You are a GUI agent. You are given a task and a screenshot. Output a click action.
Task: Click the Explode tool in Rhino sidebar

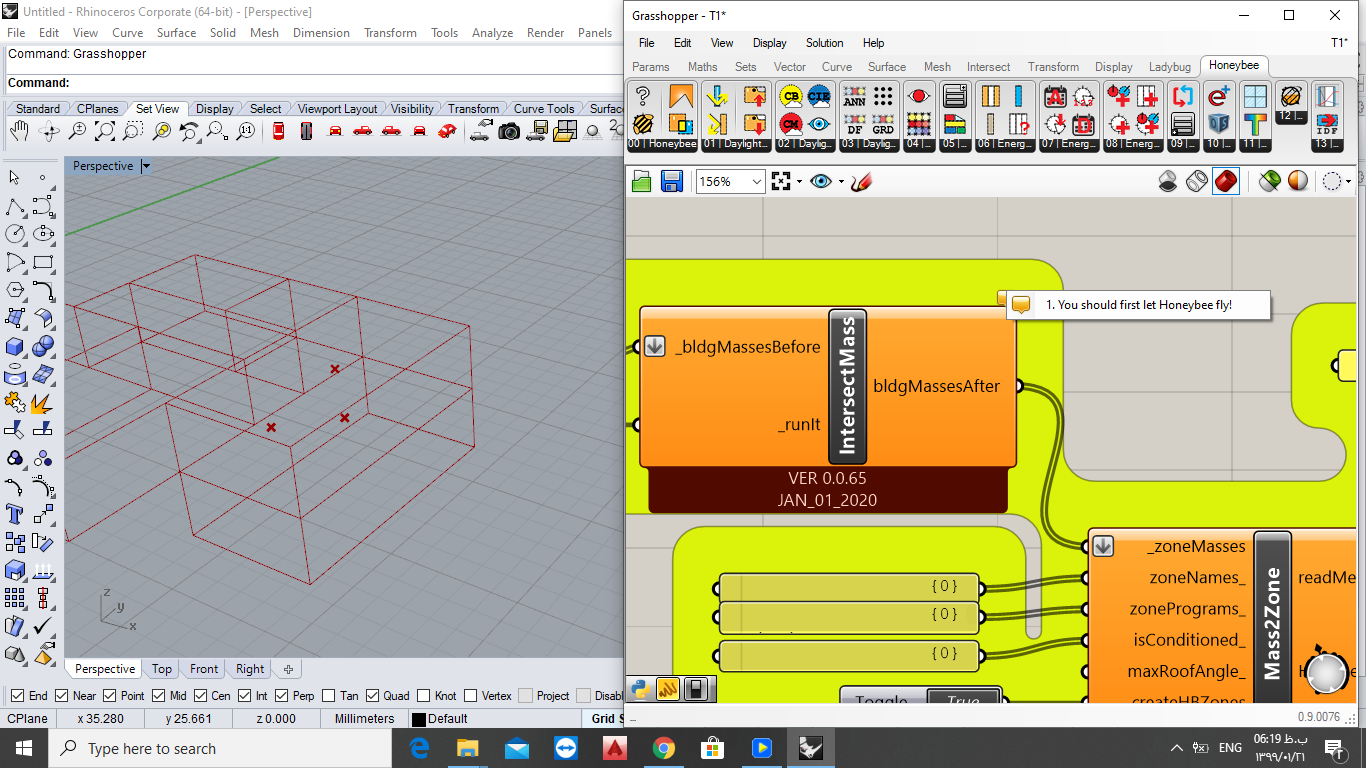pyautogui.click(x=43, y=402)
